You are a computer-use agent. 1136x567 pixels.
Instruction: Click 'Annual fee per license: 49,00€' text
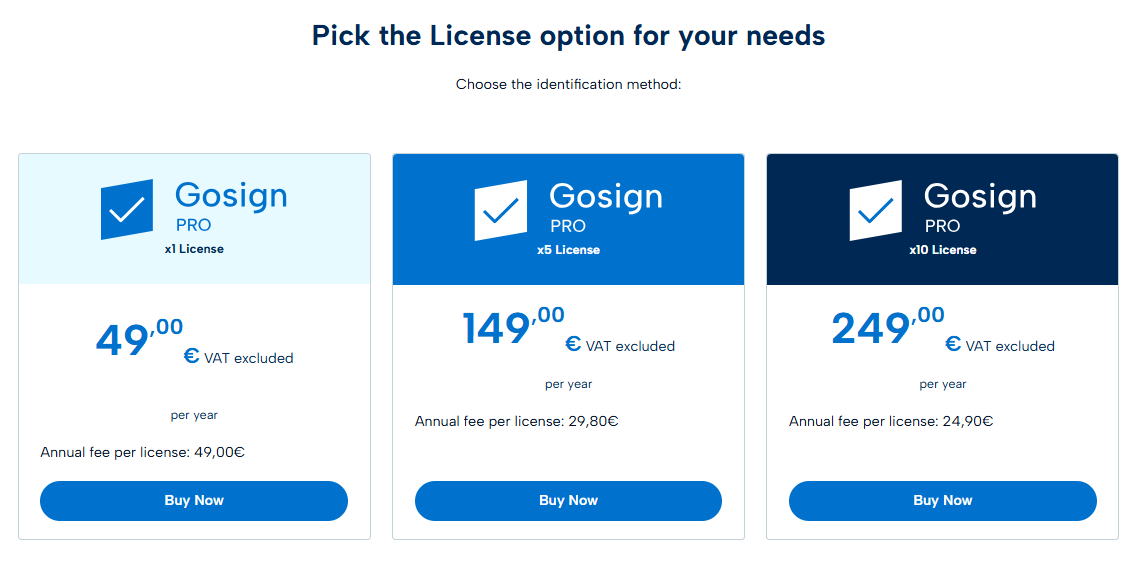click(143, 452)
